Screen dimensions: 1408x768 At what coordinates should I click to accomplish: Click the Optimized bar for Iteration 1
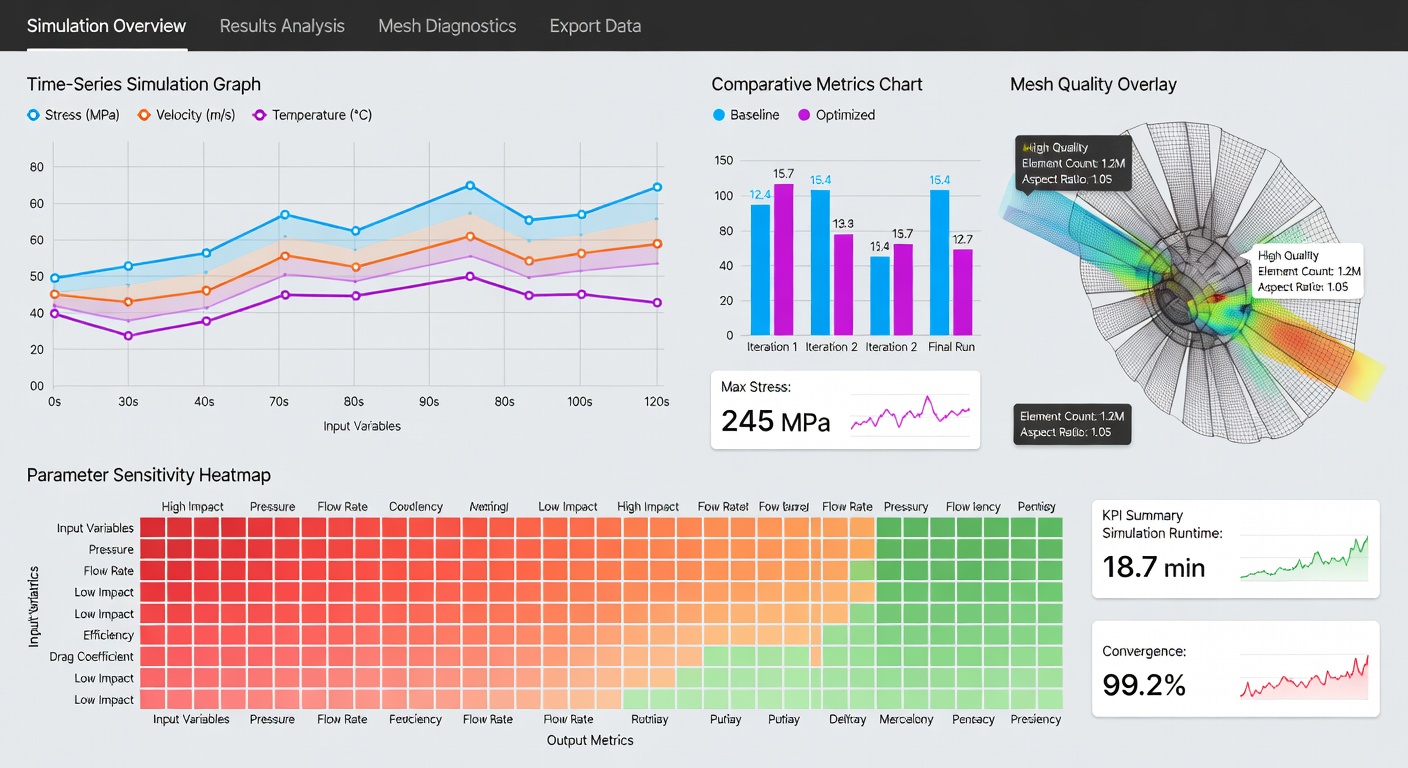coord(784,260)
